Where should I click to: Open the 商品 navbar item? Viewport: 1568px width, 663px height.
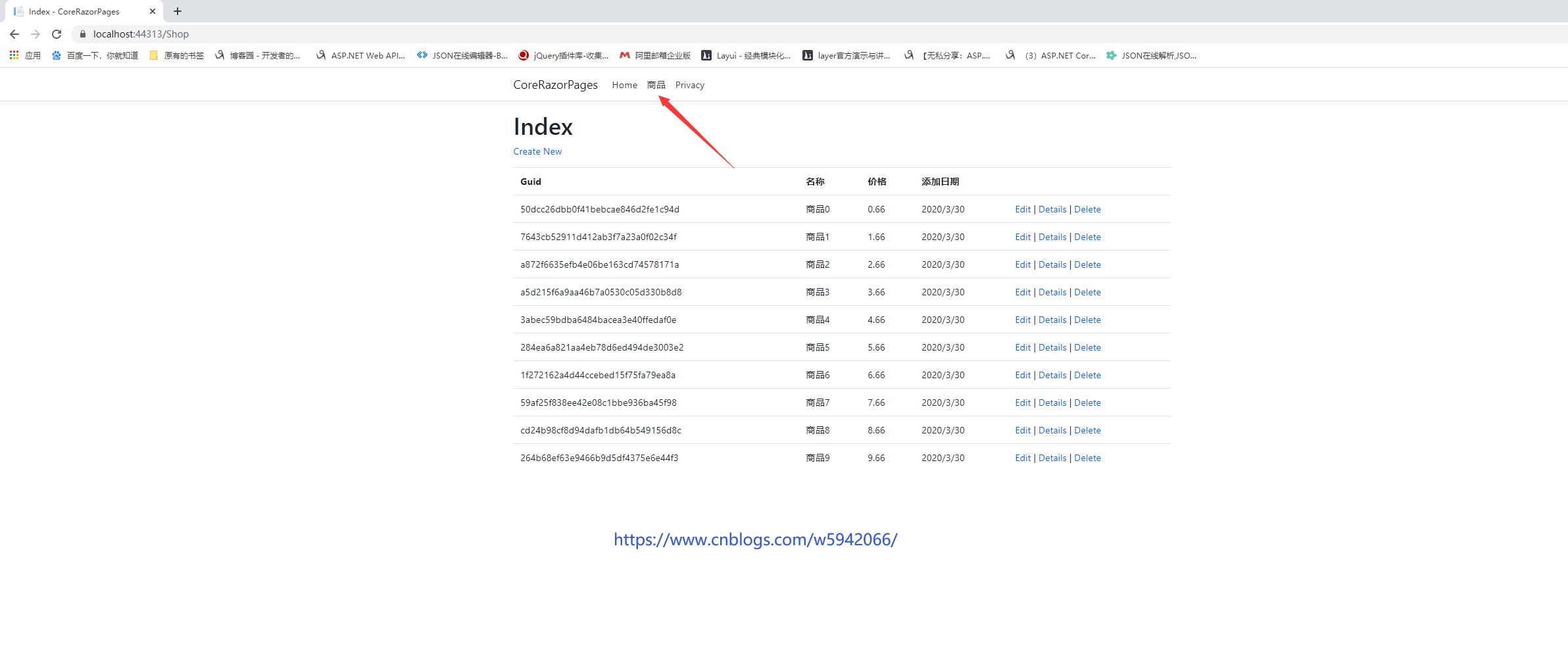656,85
